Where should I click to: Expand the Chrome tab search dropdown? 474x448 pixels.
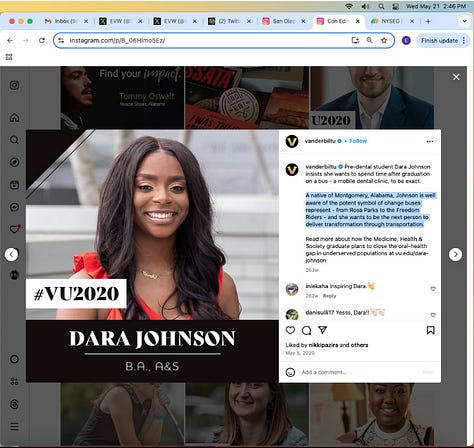pos(464,21)
